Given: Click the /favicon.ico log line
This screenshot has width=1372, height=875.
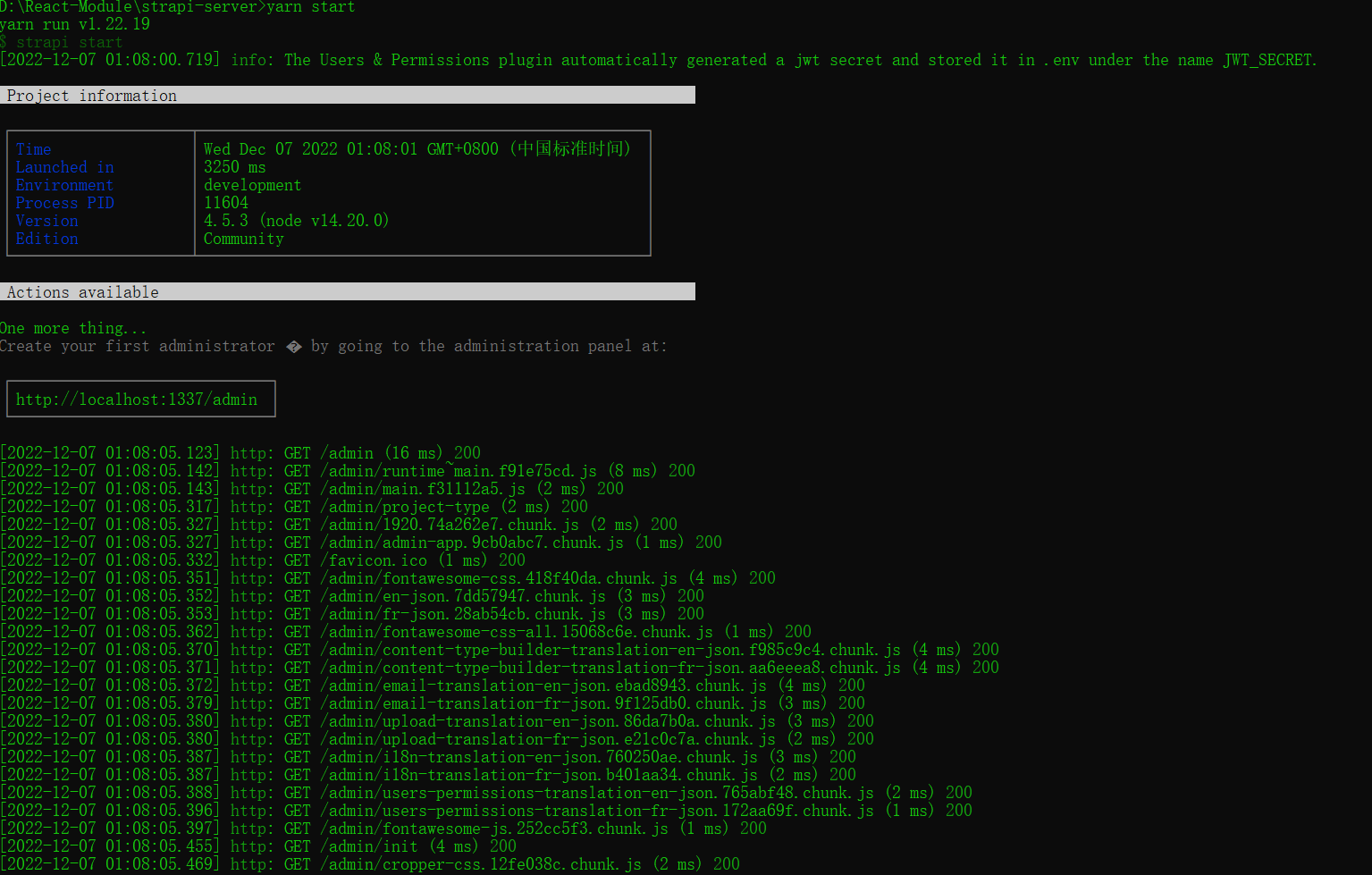Looking at the screenshot, I should click(263, 560).
